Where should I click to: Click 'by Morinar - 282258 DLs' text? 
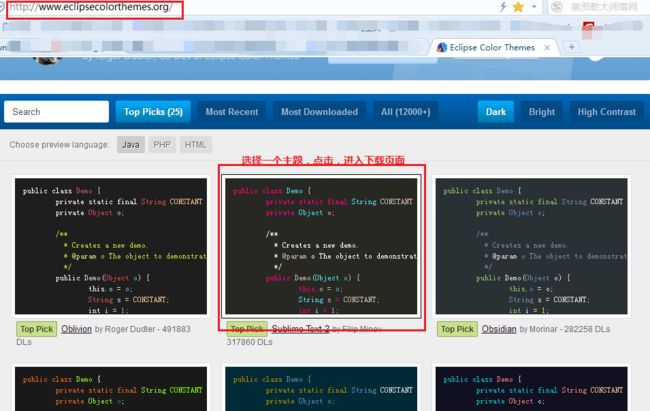[565, 329]
